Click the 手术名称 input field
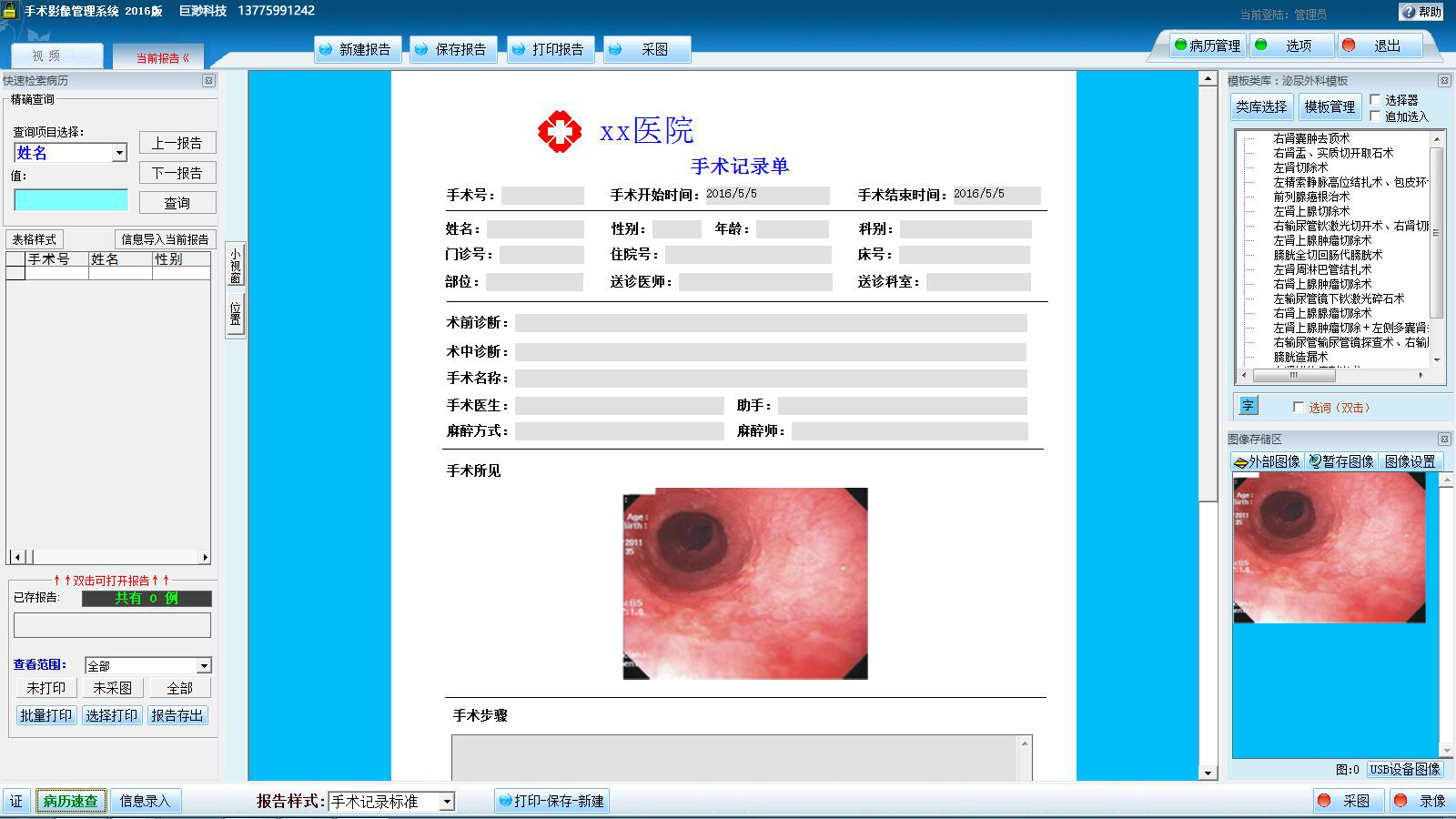This screenshot has width=1456, height=819. 771,379
